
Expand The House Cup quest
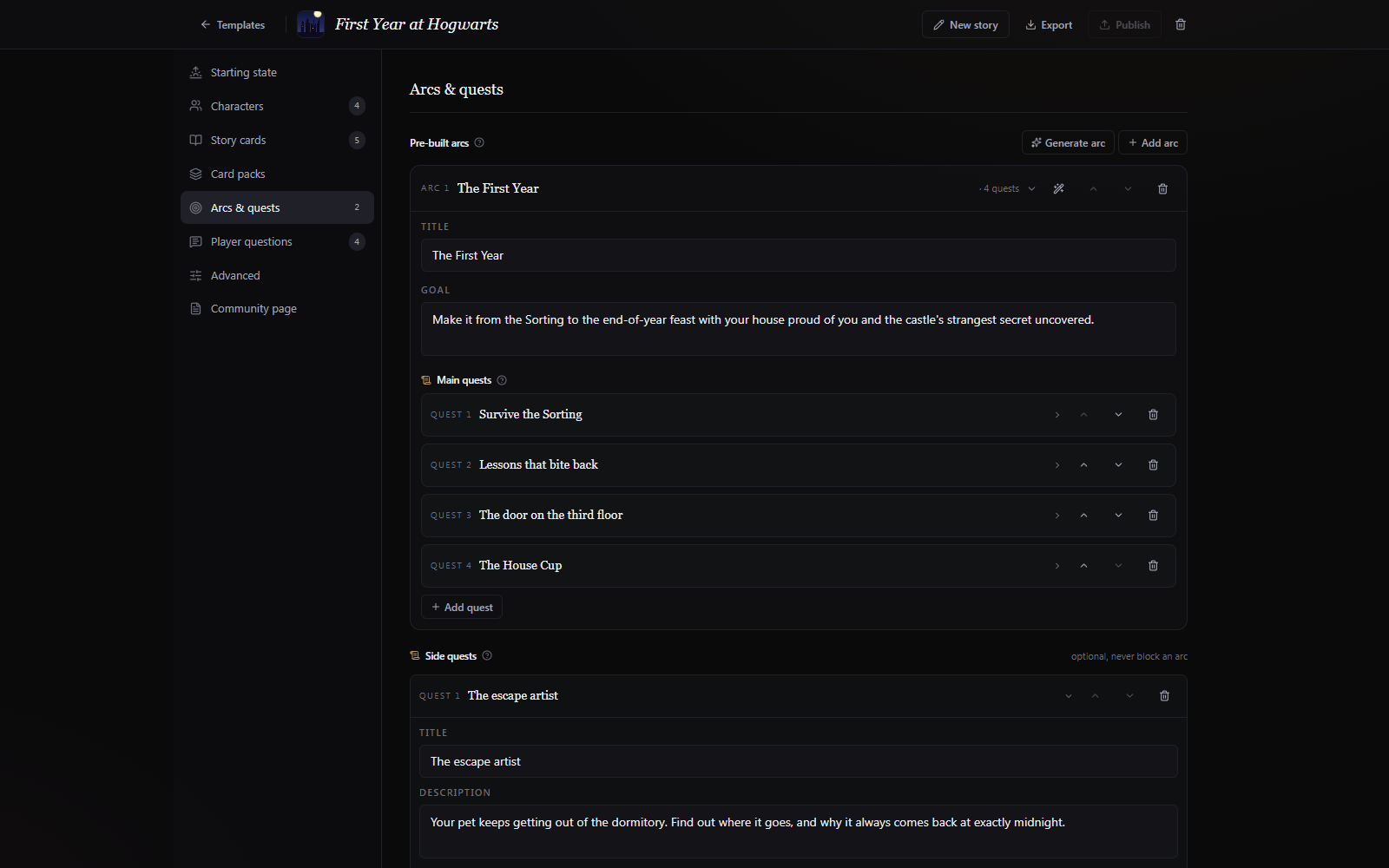1057,566
